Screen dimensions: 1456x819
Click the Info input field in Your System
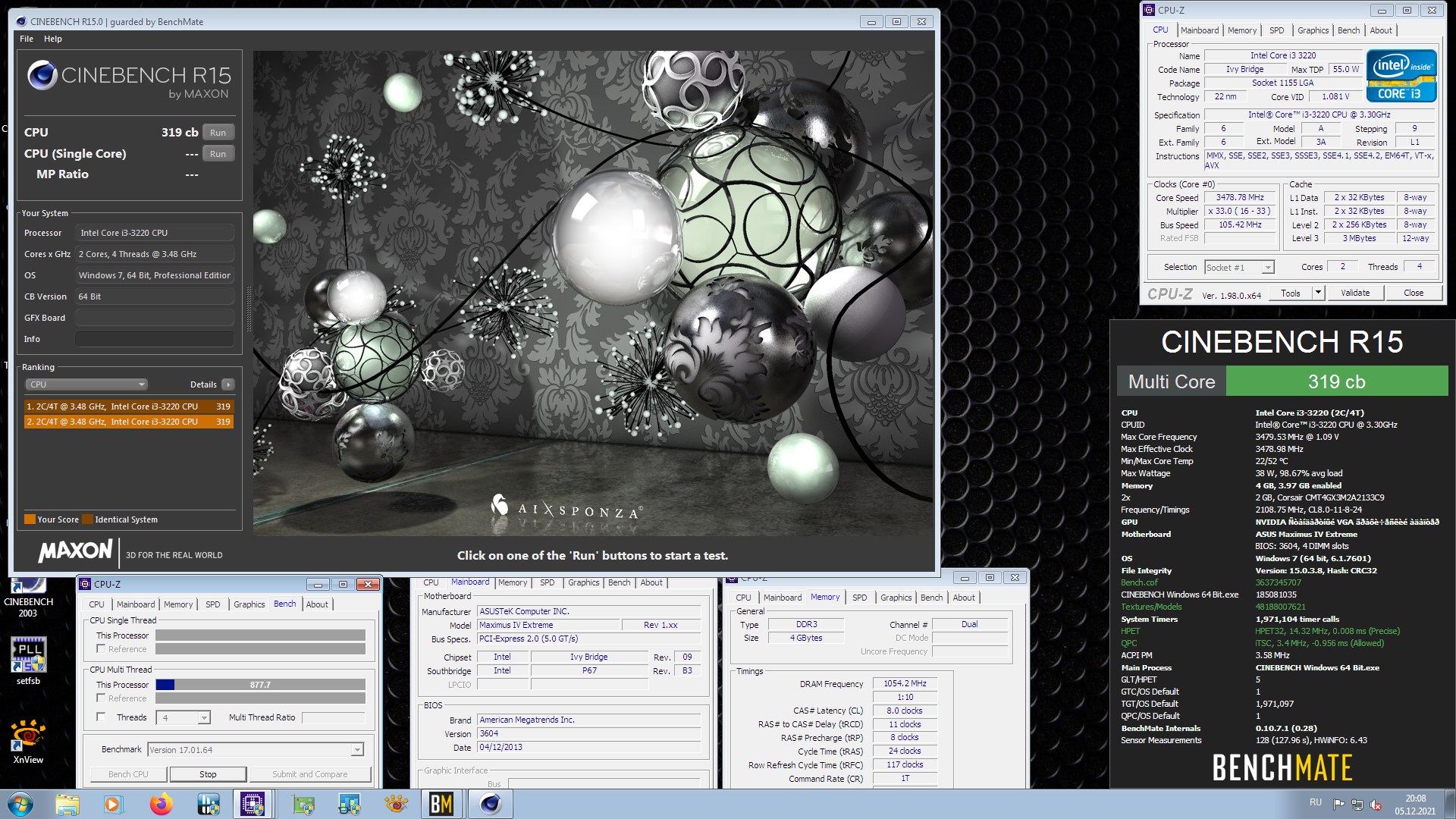coord(154,339)
